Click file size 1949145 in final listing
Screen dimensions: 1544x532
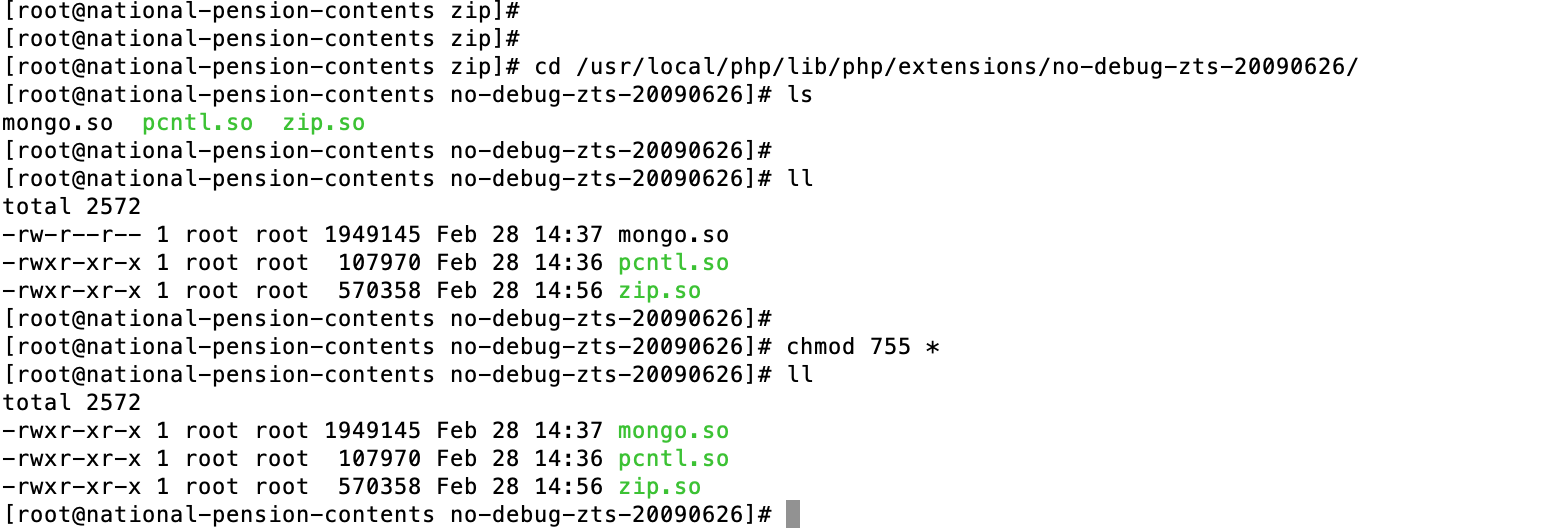coord(373,431)
